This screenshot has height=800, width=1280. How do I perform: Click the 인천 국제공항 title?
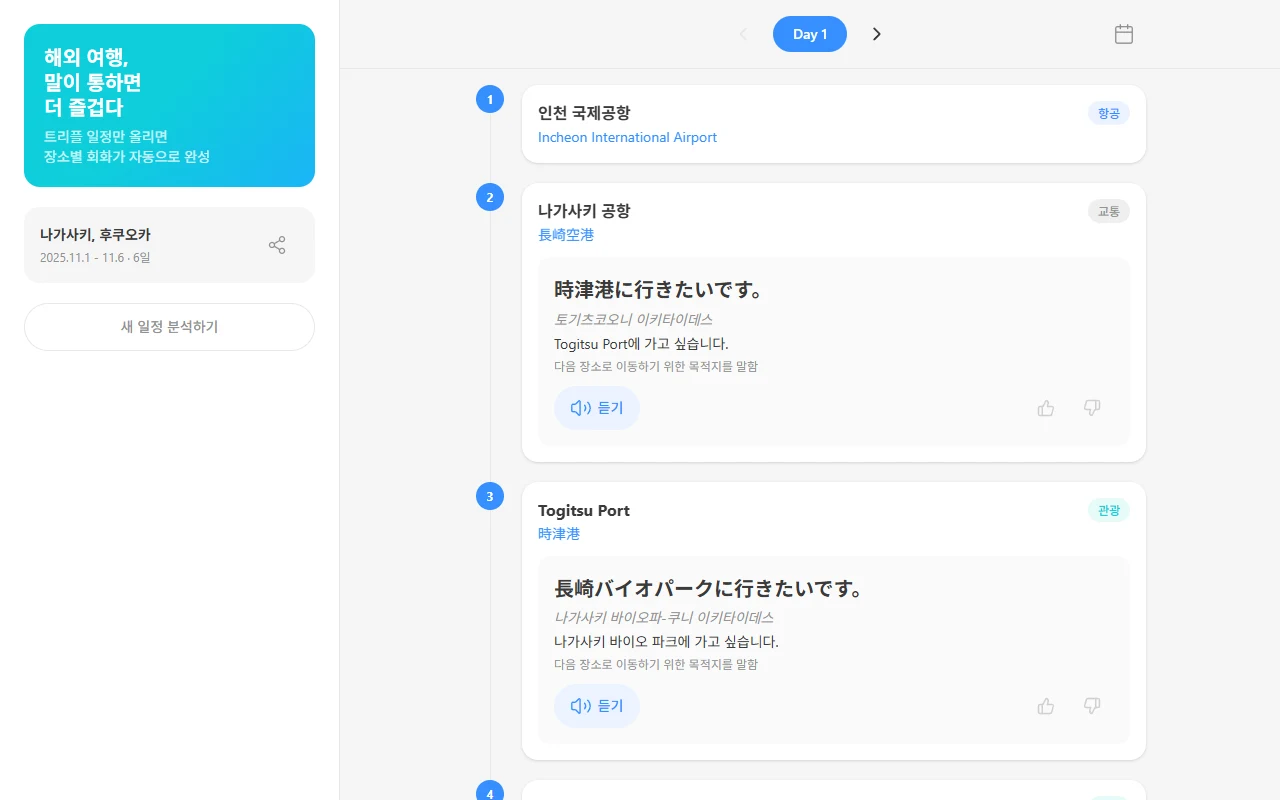tap(584, 113)
